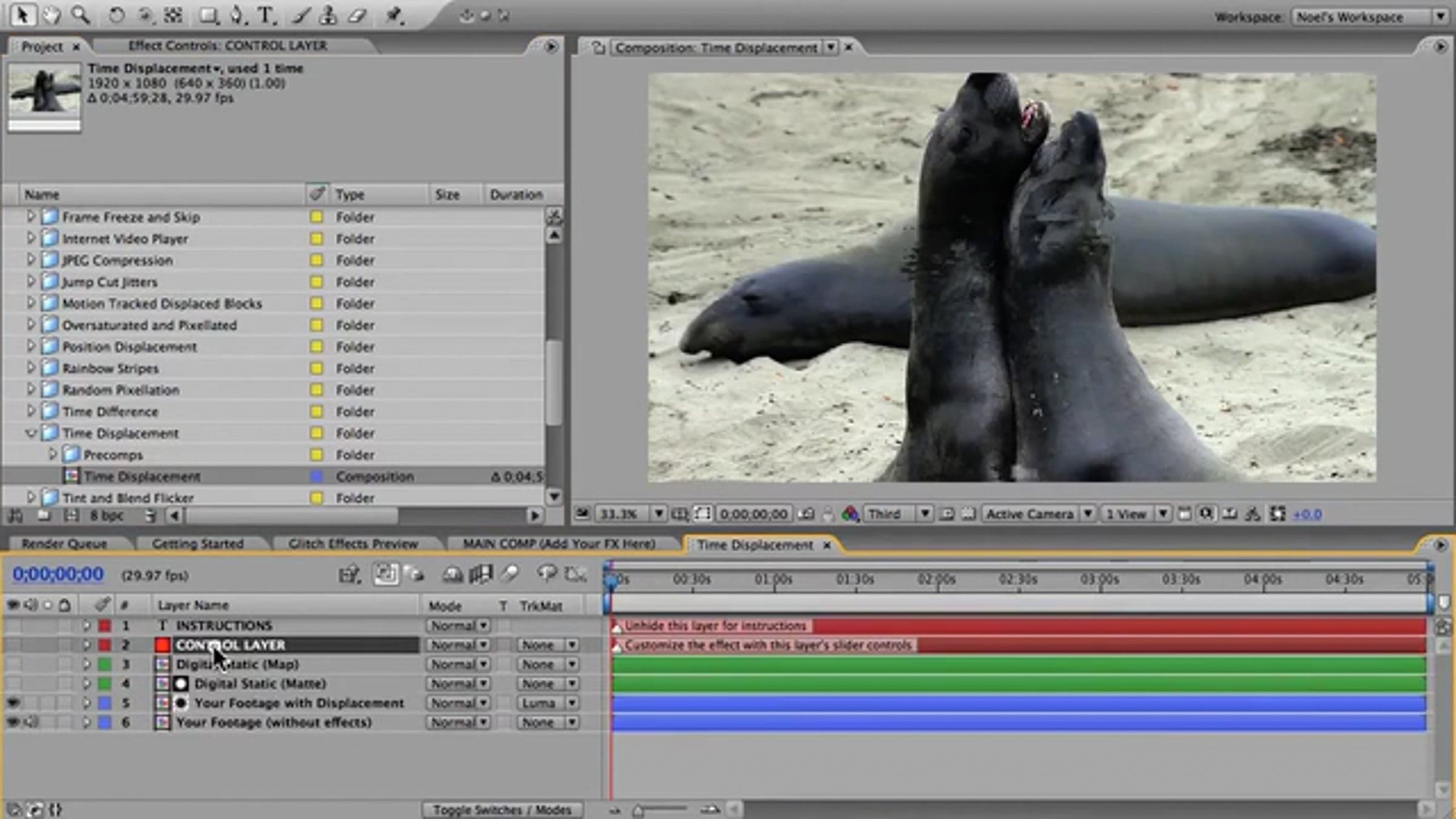Select the Zoom magnifier tool

click(x=80, y=15)
